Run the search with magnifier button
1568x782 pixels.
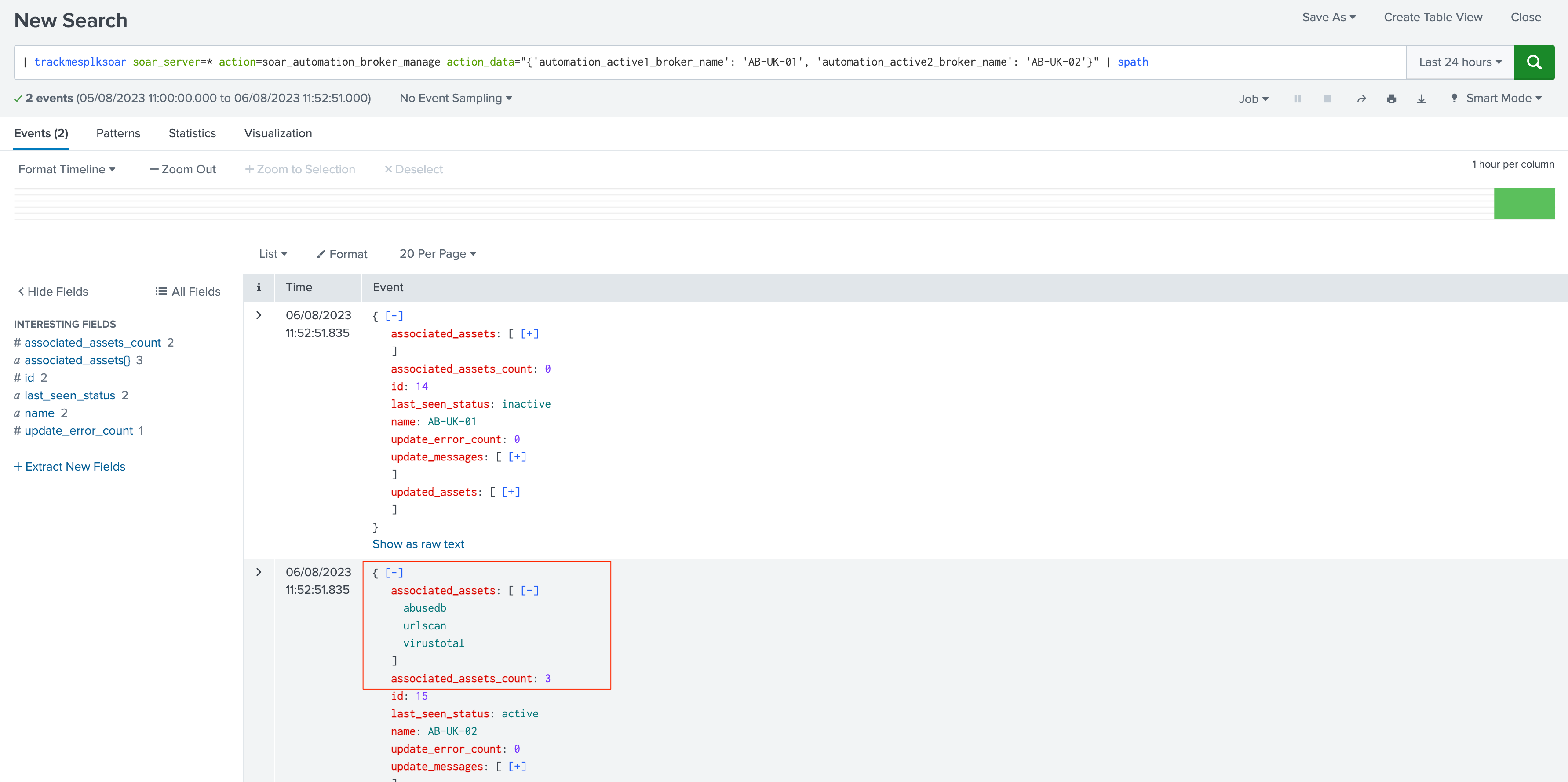tap(1533, 62)
